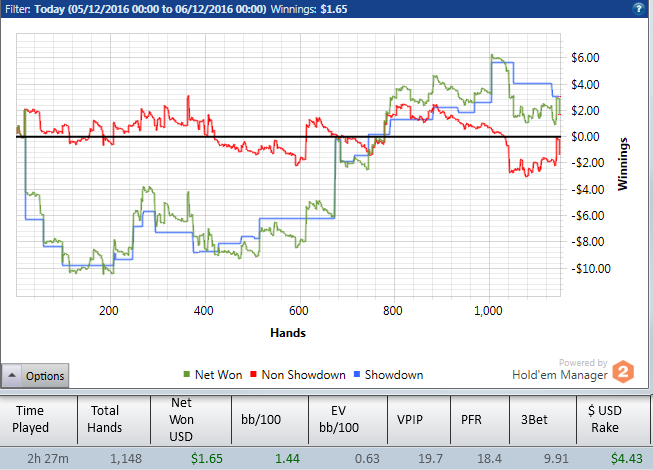Screen dimensions: 653x470
Task: Toggle the Showdown legend blue swatch
Action: (x=356, y=374)
